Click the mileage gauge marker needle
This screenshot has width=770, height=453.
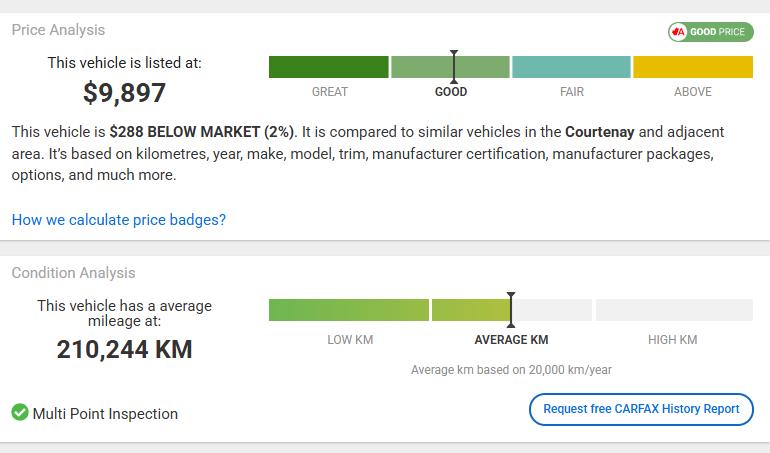pyautogui.click(x=511, y=310)
